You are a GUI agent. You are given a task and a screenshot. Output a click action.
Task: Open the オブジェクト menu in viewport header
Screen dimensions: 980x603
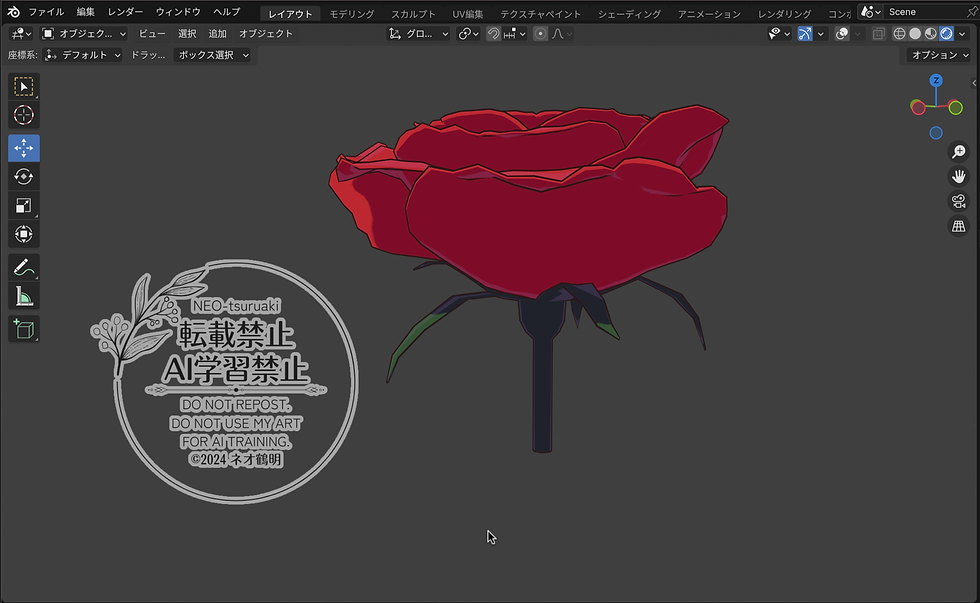(x=266, y=34)
